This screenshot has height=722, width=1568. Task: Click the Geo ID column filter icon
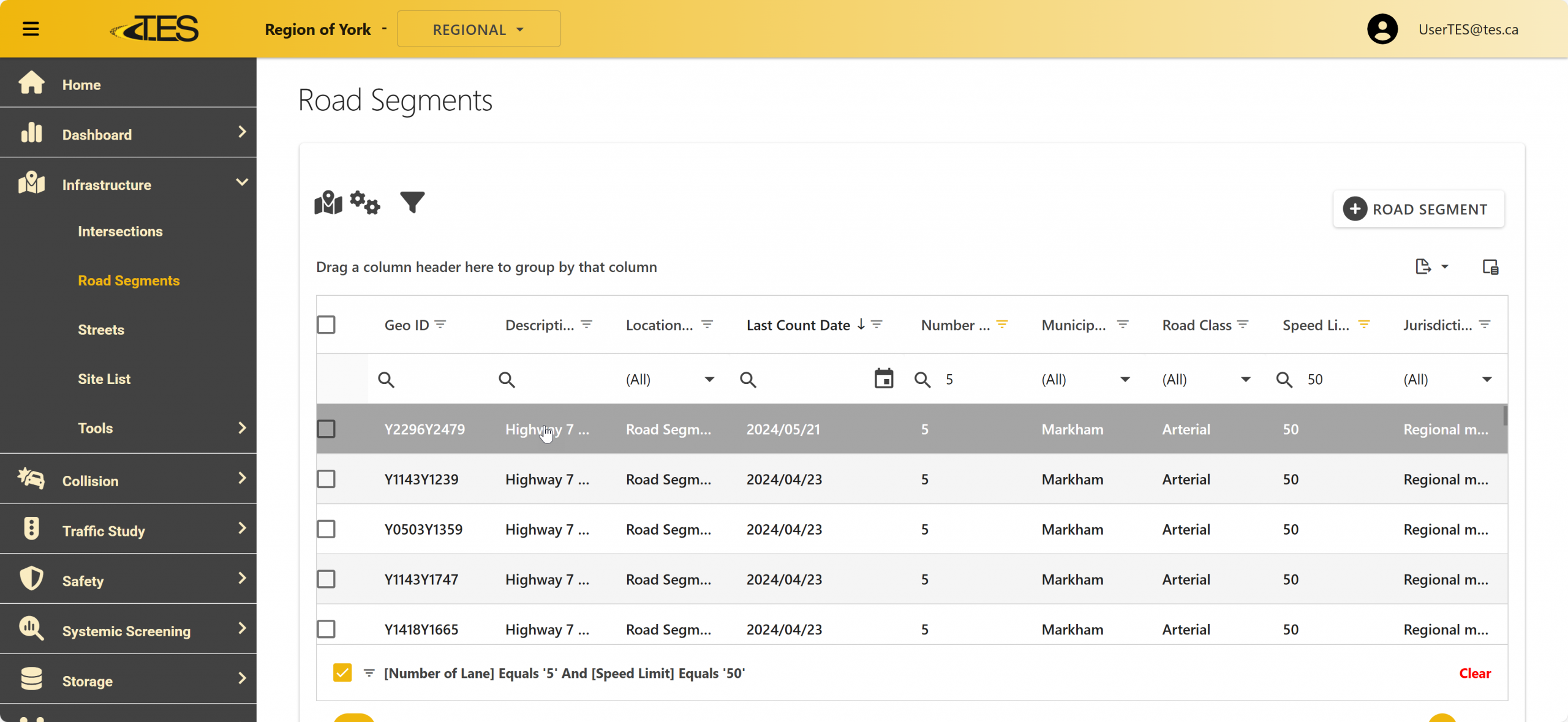[x=440, y=325]
